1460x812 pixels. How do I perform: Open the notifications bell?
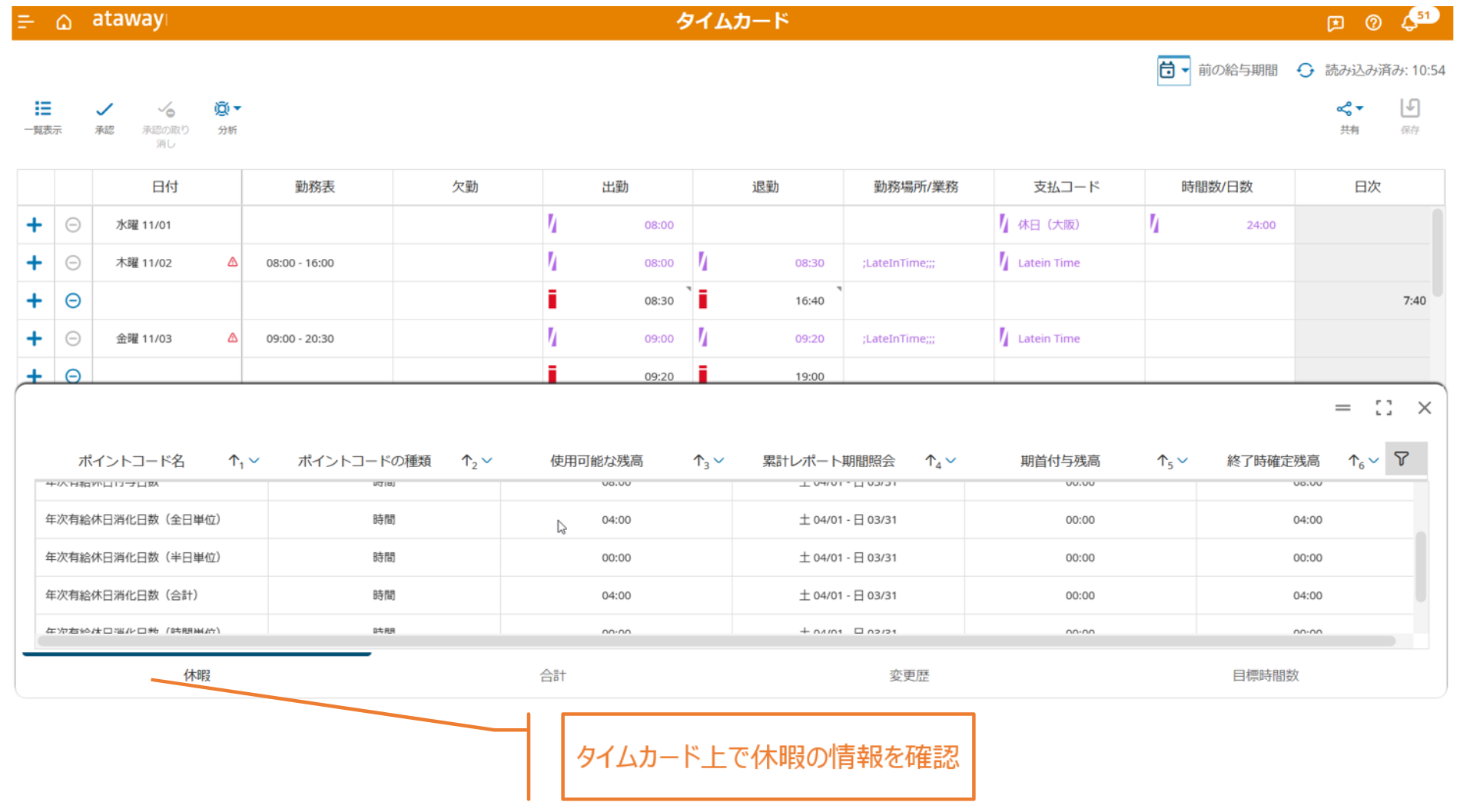1409,23
